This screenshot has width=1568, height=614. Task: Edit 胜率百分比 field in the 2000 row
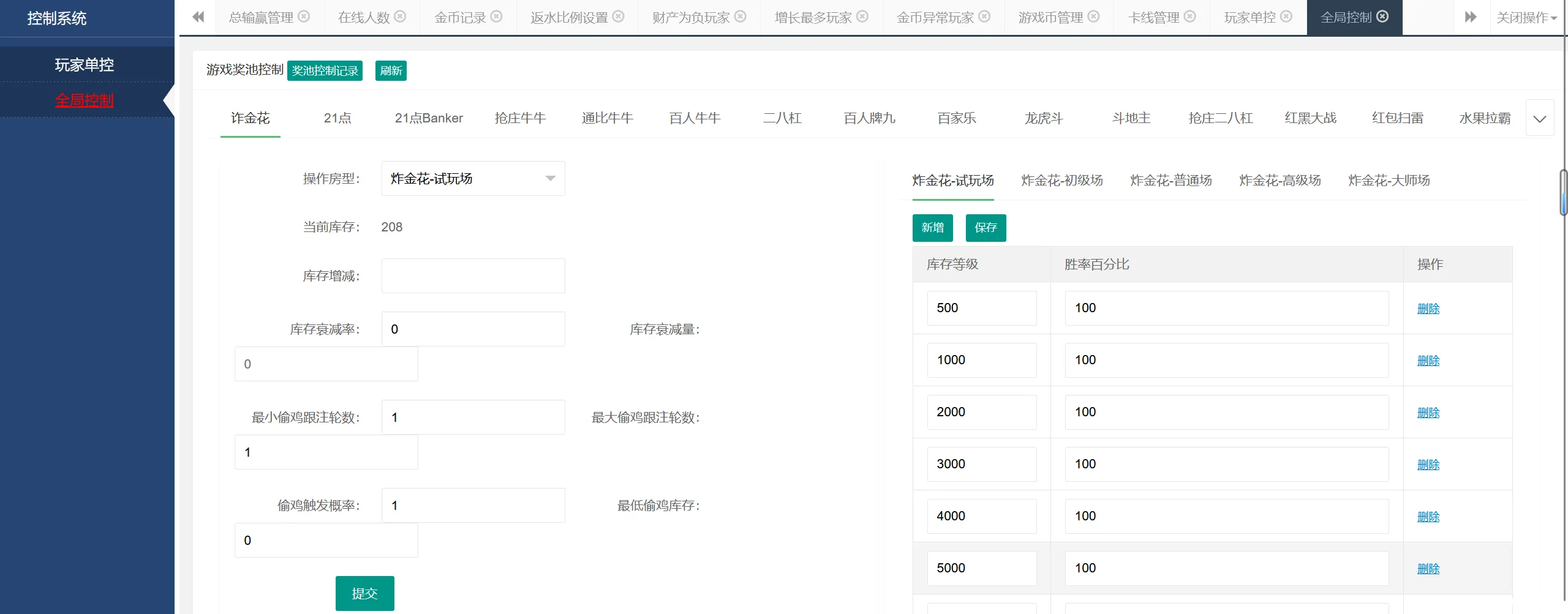1227,413
